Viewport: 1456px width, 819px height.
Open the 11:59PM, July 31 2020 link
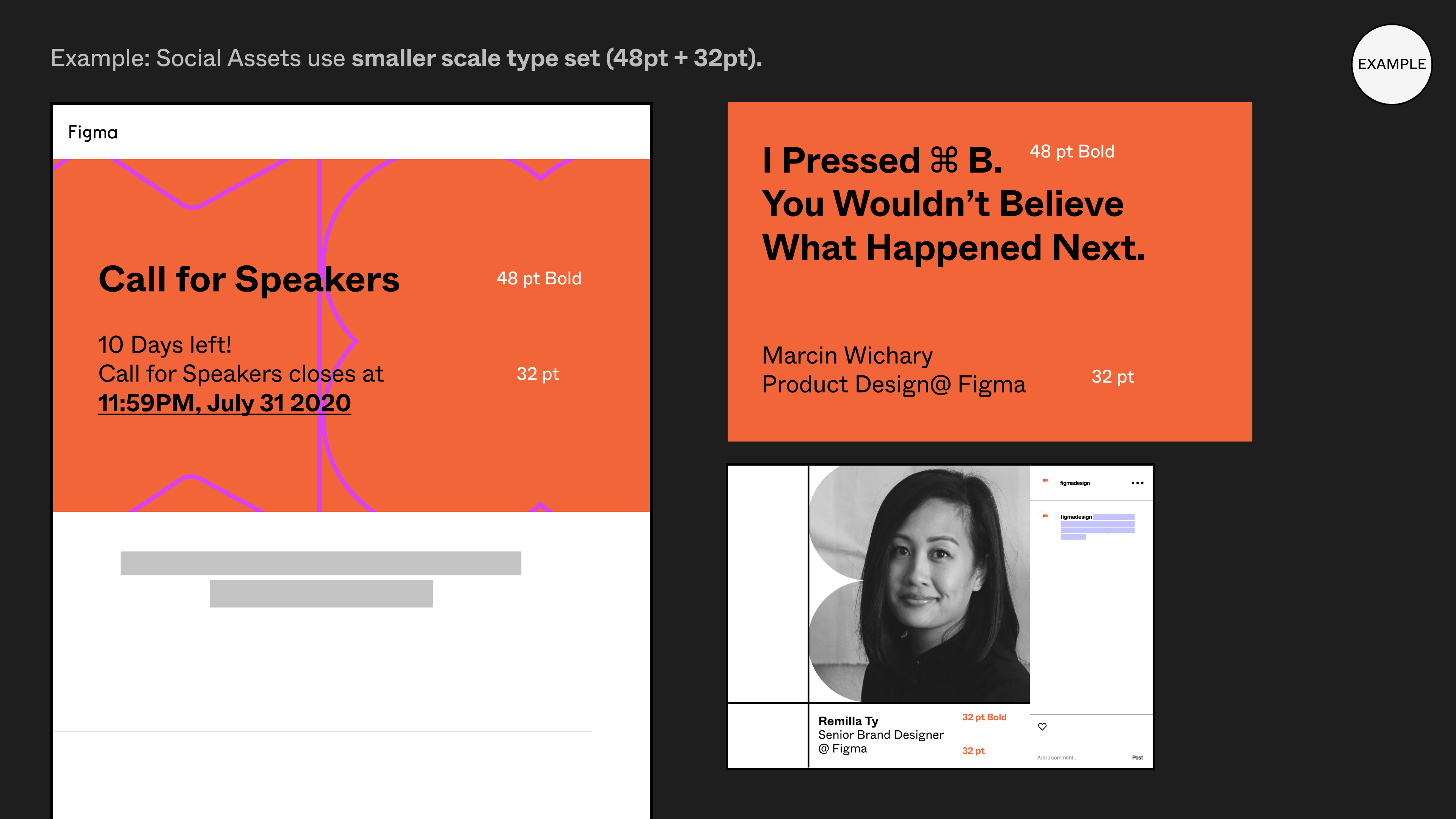pyautogui.click(x=224, y=403)
